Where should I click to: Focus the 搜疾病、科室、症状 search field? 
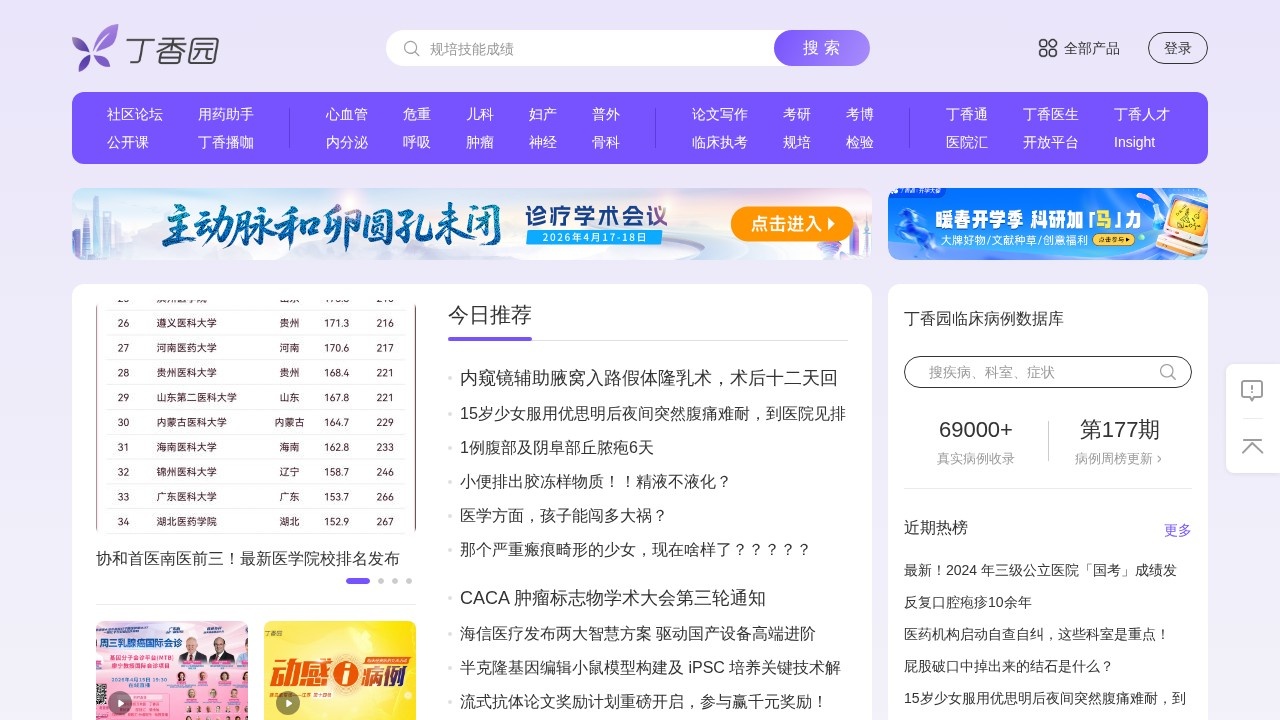pyautogui.click(x=1048, y=372)
